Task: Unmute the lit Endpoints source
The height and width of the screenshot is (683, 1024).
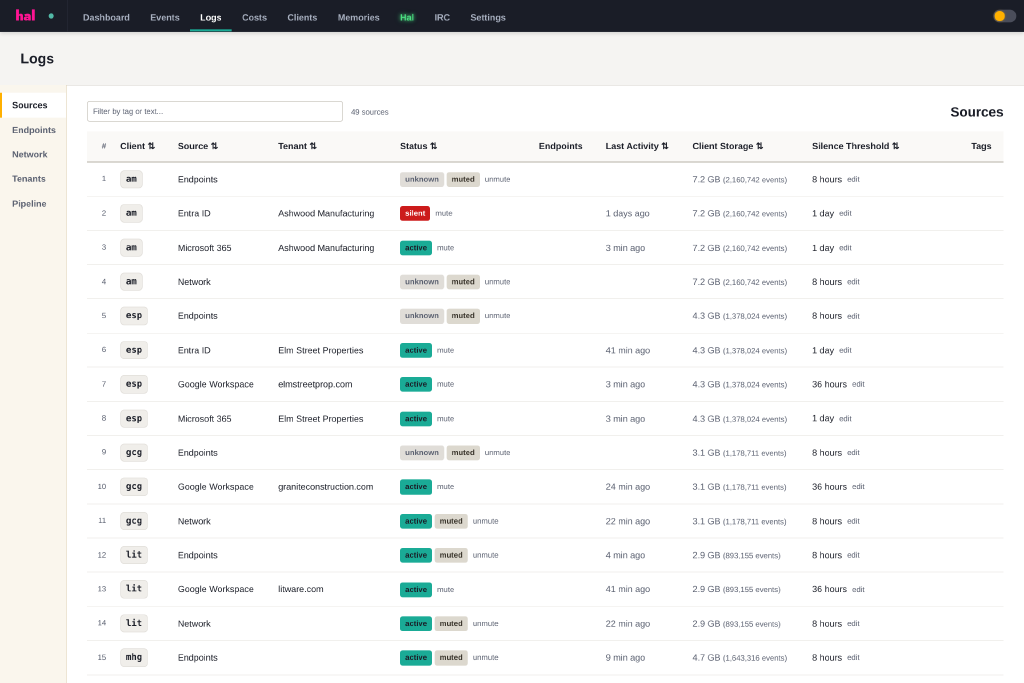Action: 485,555
